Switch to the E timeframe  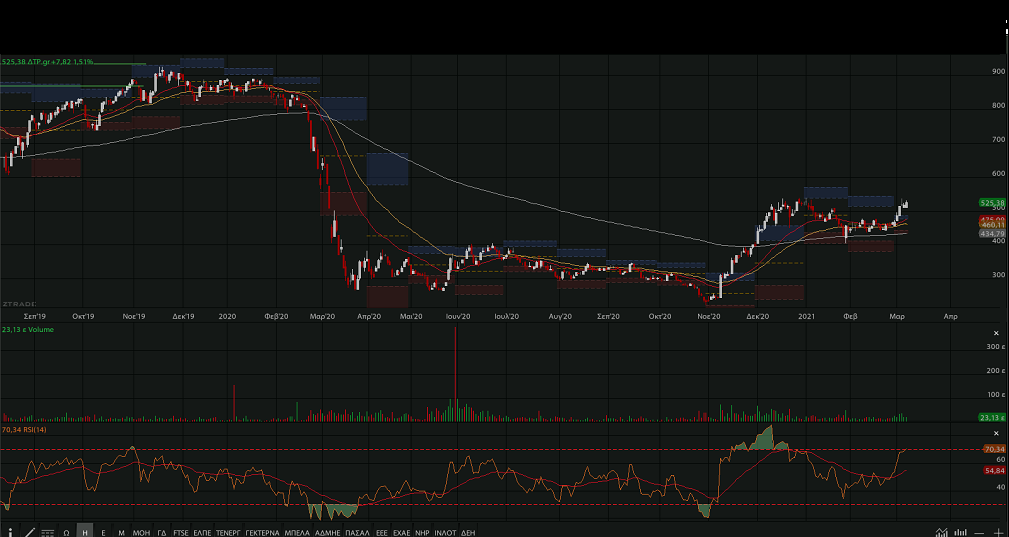[103, 532]
